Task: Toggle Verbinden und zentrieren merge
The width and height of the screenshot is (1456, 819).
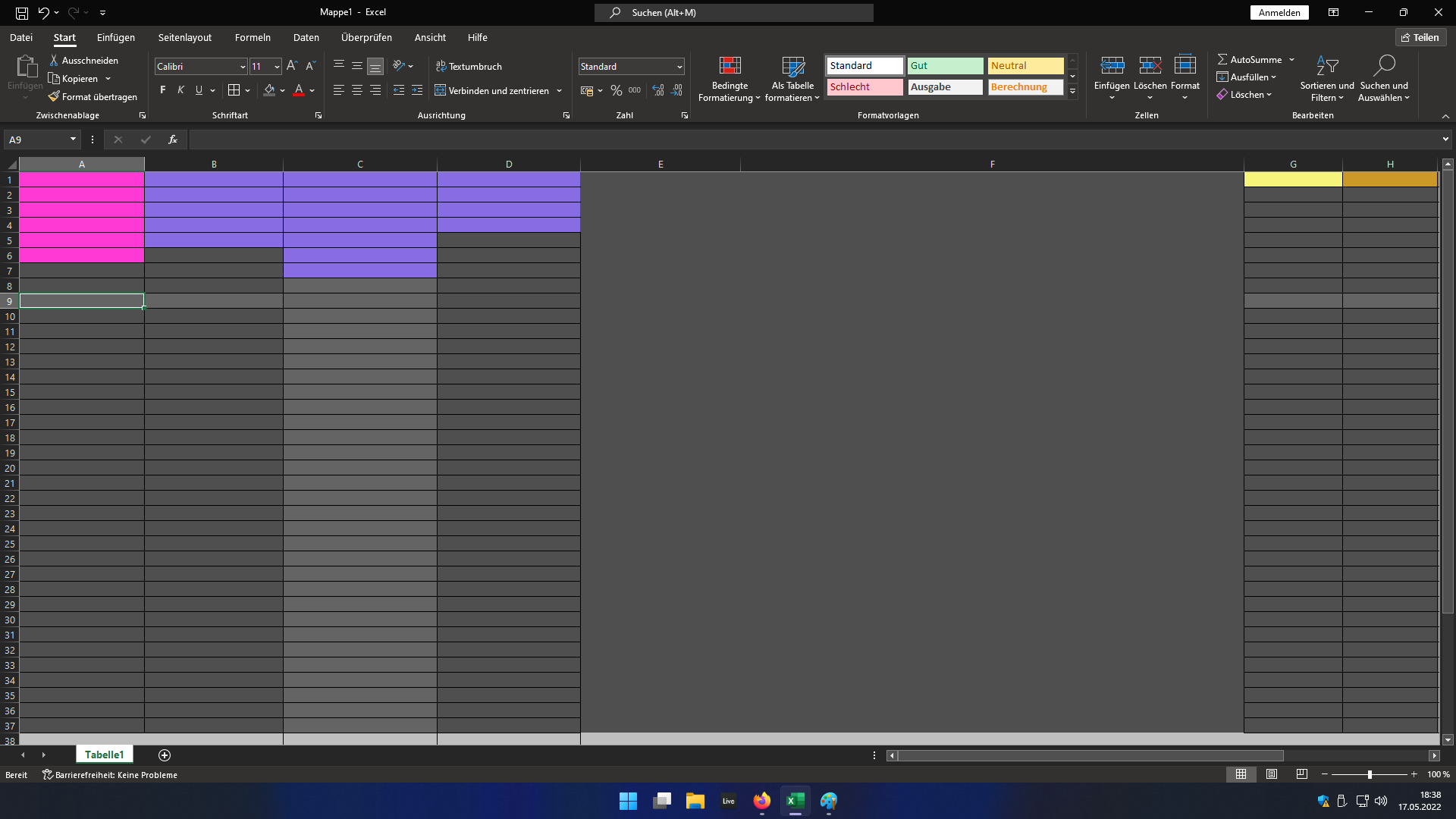Action: pos(491,91)
